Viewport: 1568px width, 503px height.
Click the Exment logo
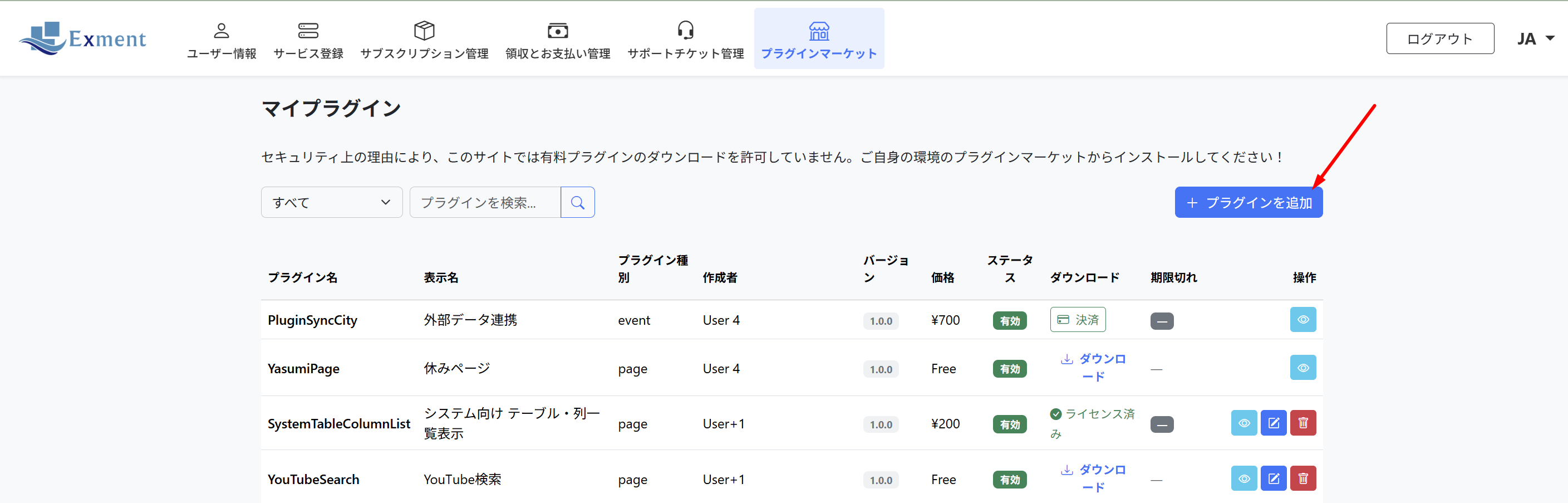pyautogui.click(x=83, y=38)
